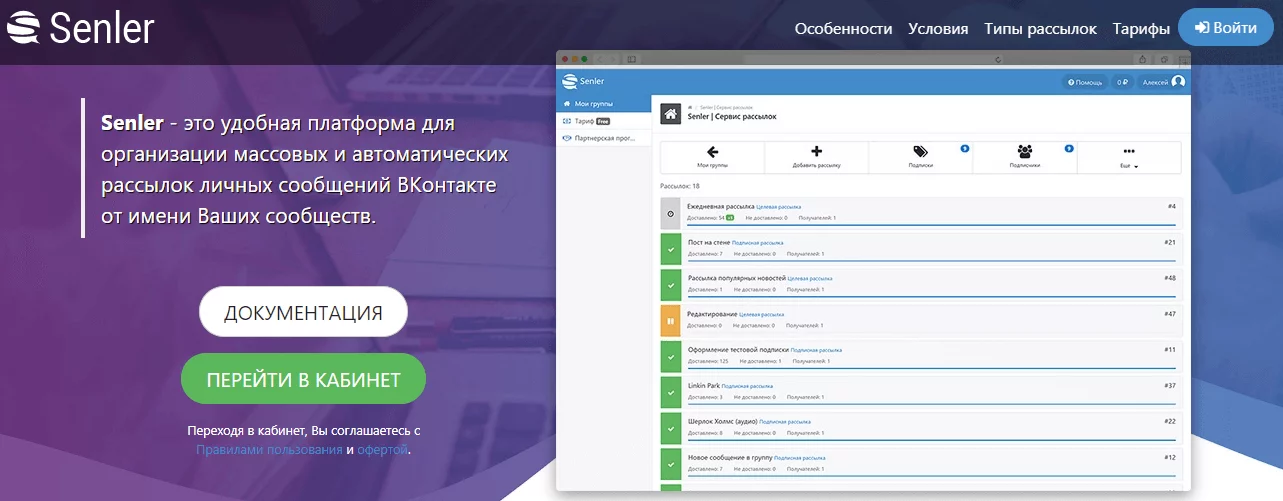This screenshot has width=1283, height=501.
Task: Click Целевая рассылка label next to Редактирование
Action: click(x=761, y=314)
